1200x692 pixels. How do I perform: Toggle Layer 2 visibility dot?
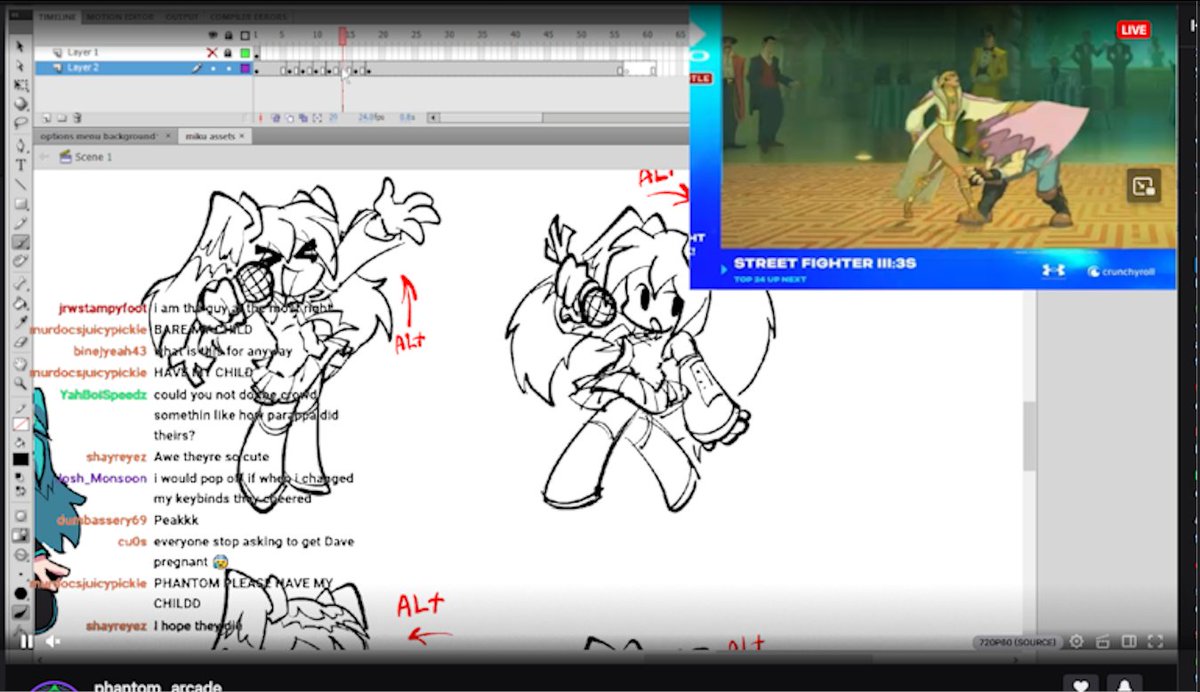[x=212, y=68]
